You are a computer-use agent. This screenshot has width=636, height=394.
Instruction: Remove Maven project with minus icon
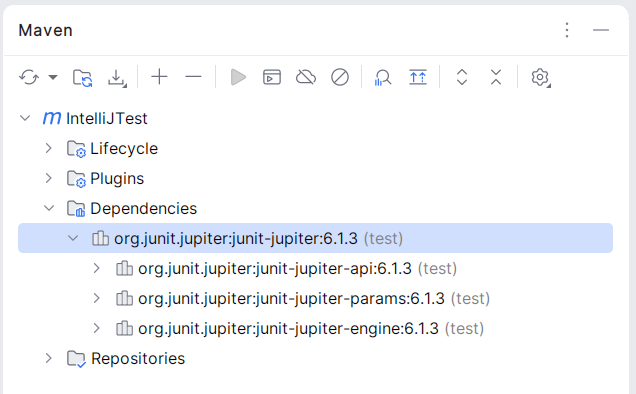pos(193,77)
